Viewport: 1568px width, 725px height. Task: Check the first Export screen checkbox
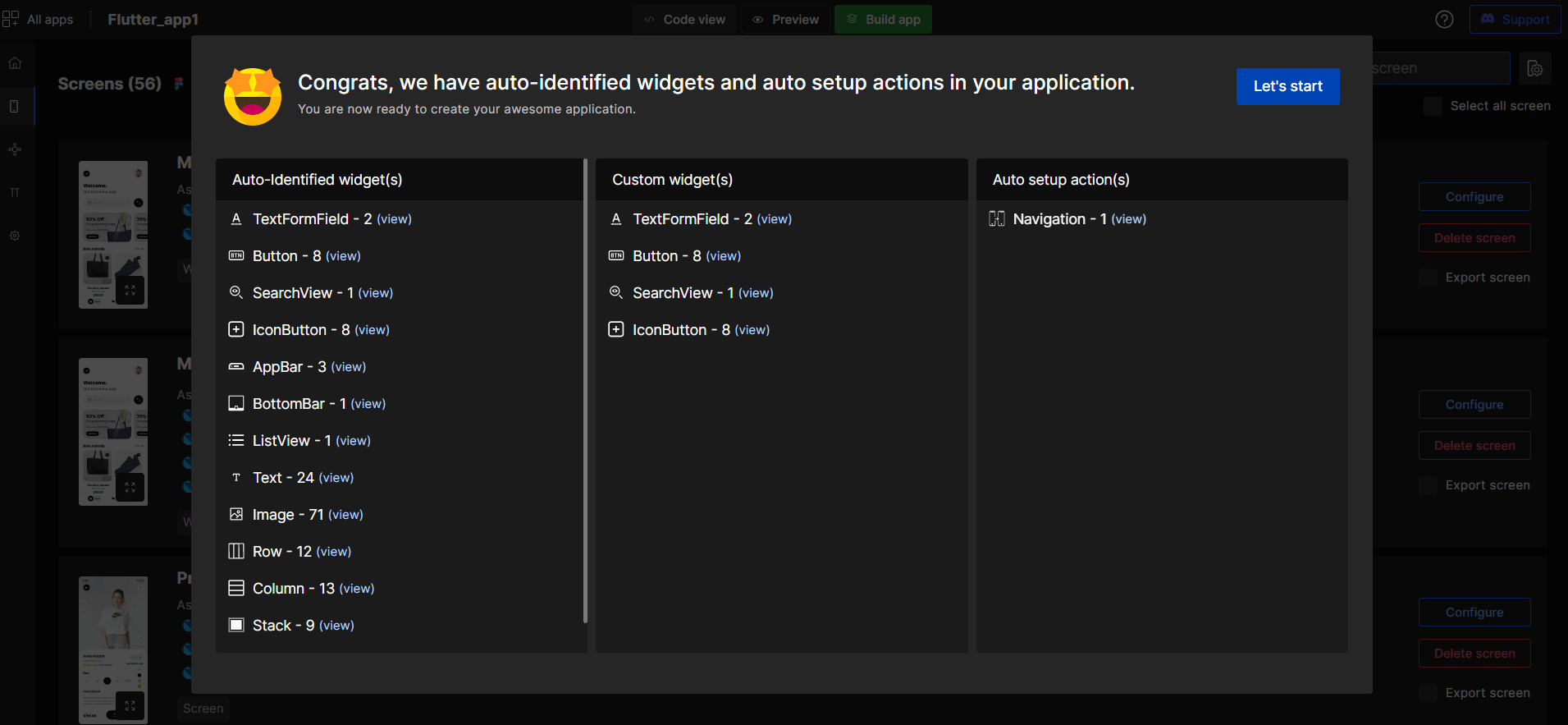1429,278
